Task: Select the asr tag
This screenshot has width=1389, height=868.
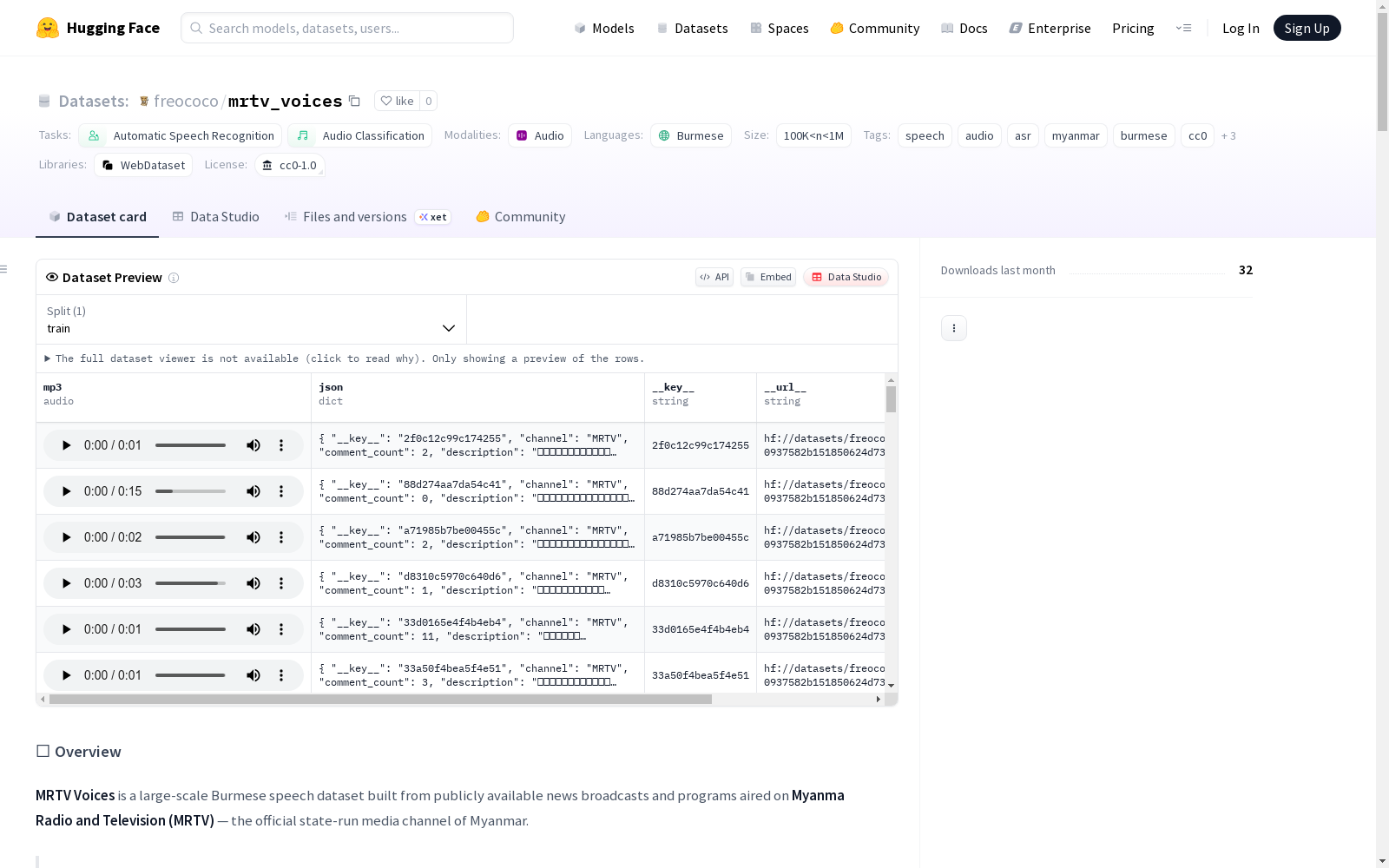Action: [1023, 135]
